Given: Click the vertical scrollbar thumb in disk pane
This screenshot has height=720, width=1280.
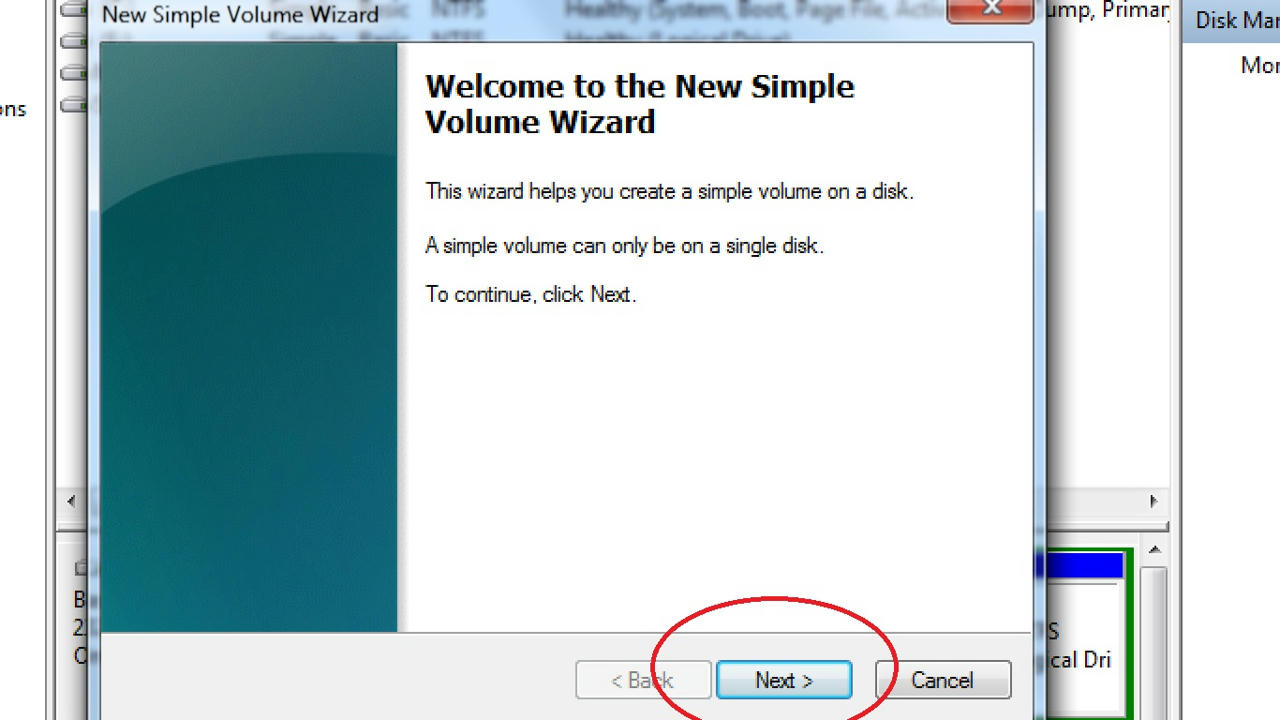Looking at the screenshot, I should tap(1153, 642).
